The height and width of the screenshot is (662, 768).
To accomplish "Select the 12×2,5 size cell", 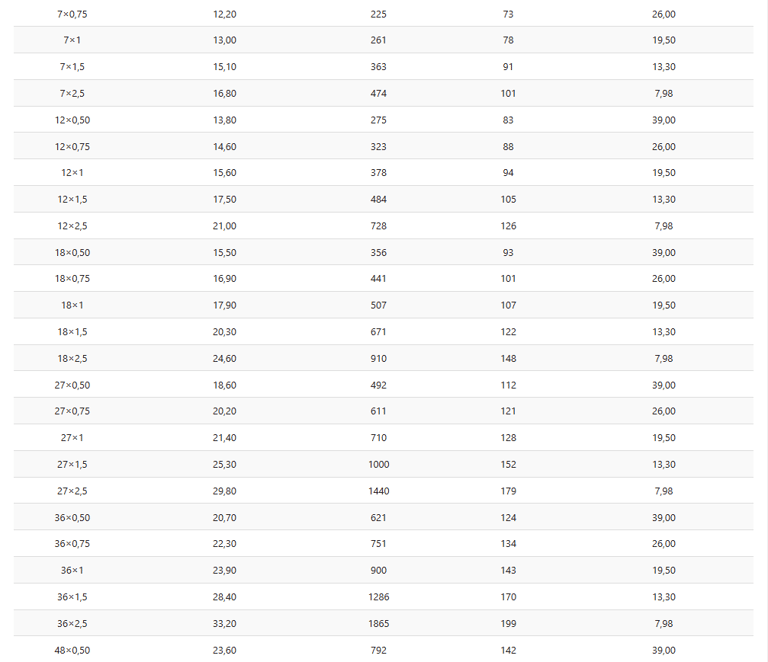I will coord(72,226).
